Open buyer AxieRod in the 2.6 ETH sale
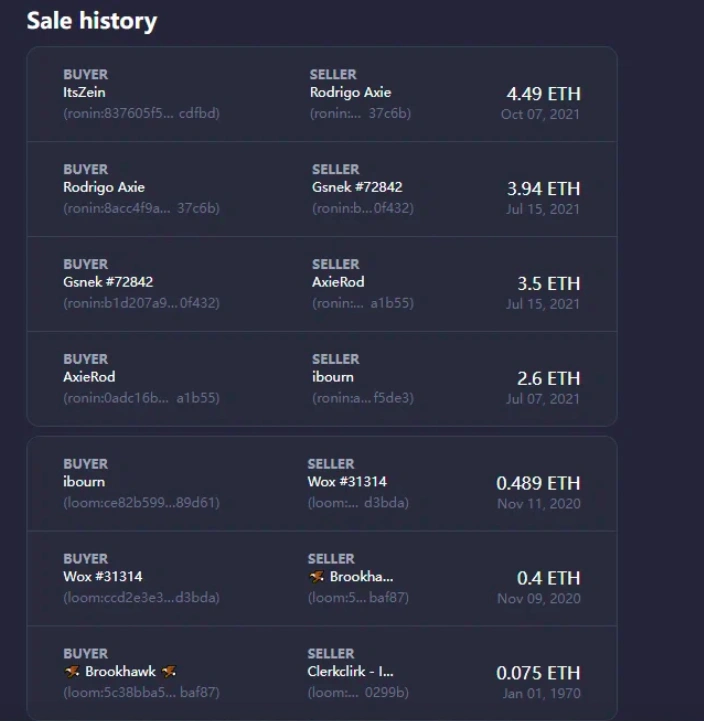 pyautogui.click(x=89, y=377)
